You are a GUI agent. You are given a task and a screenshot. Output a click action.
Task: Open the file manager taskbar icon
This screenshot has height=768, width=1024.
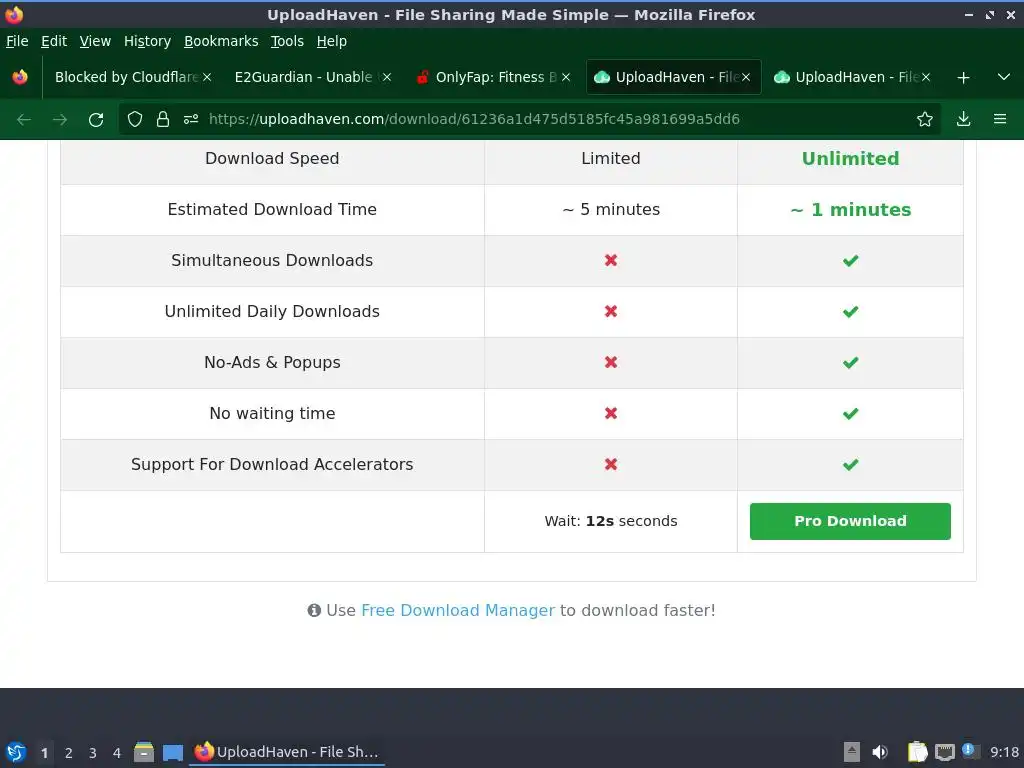click(144, 752)
